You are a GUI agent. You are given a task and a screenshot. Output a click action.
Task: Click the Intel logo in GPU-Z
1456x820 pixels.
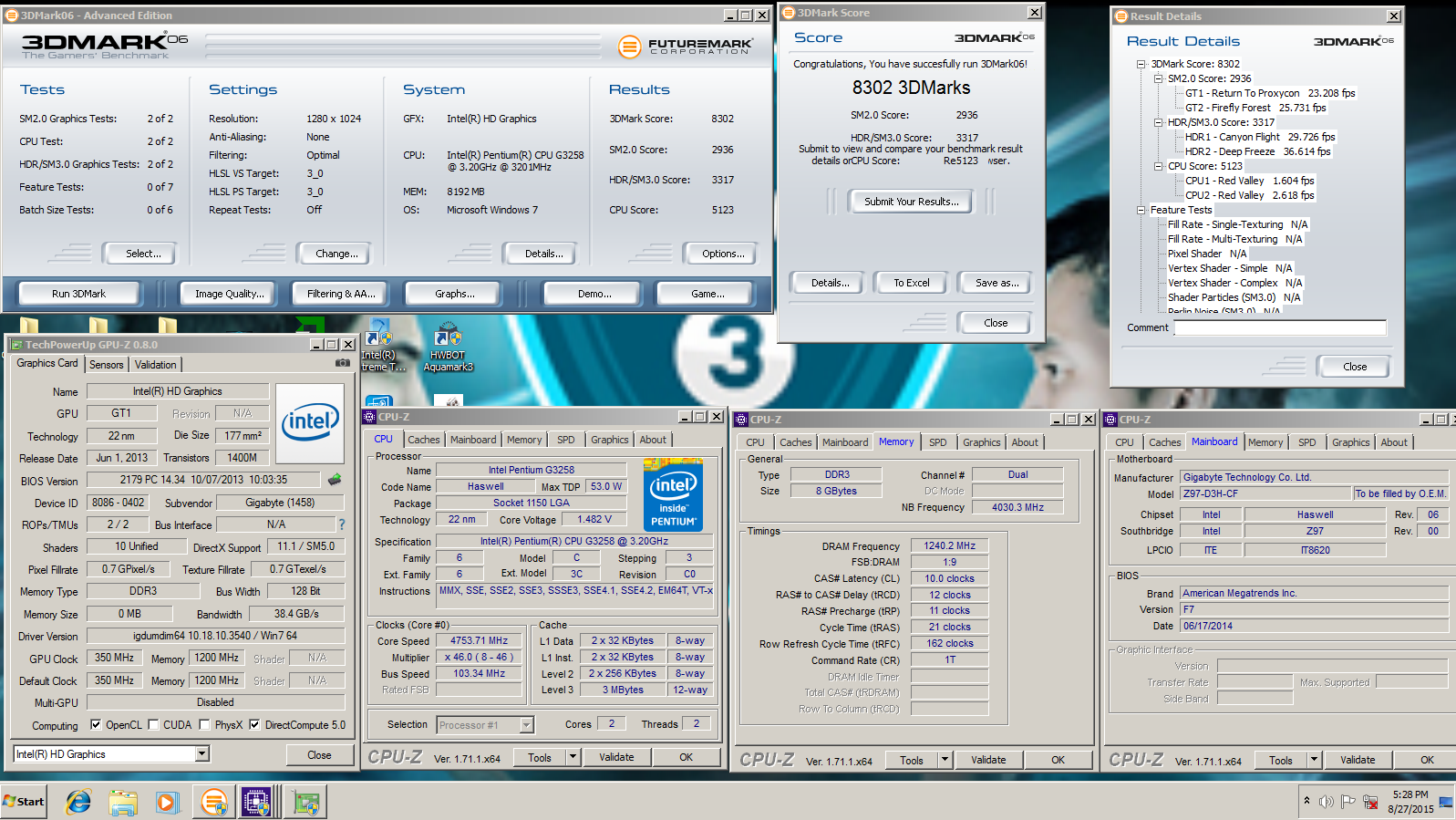click(310, 422)
